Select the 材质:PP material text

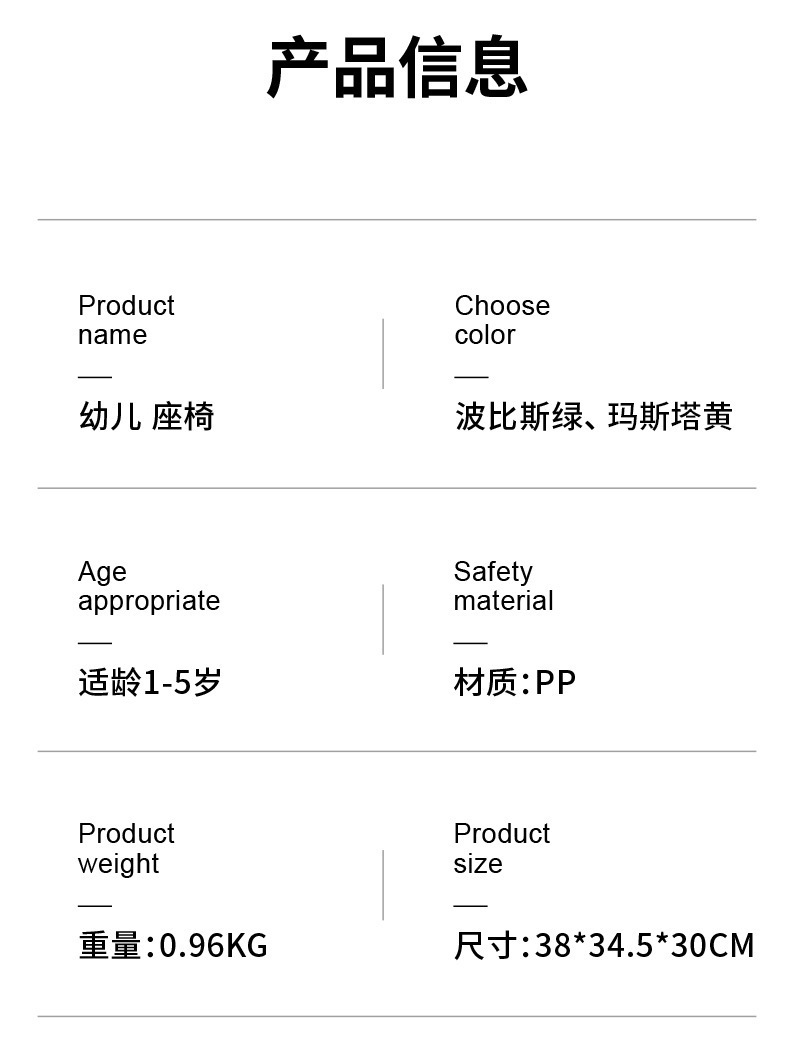(x=515, y=683)
